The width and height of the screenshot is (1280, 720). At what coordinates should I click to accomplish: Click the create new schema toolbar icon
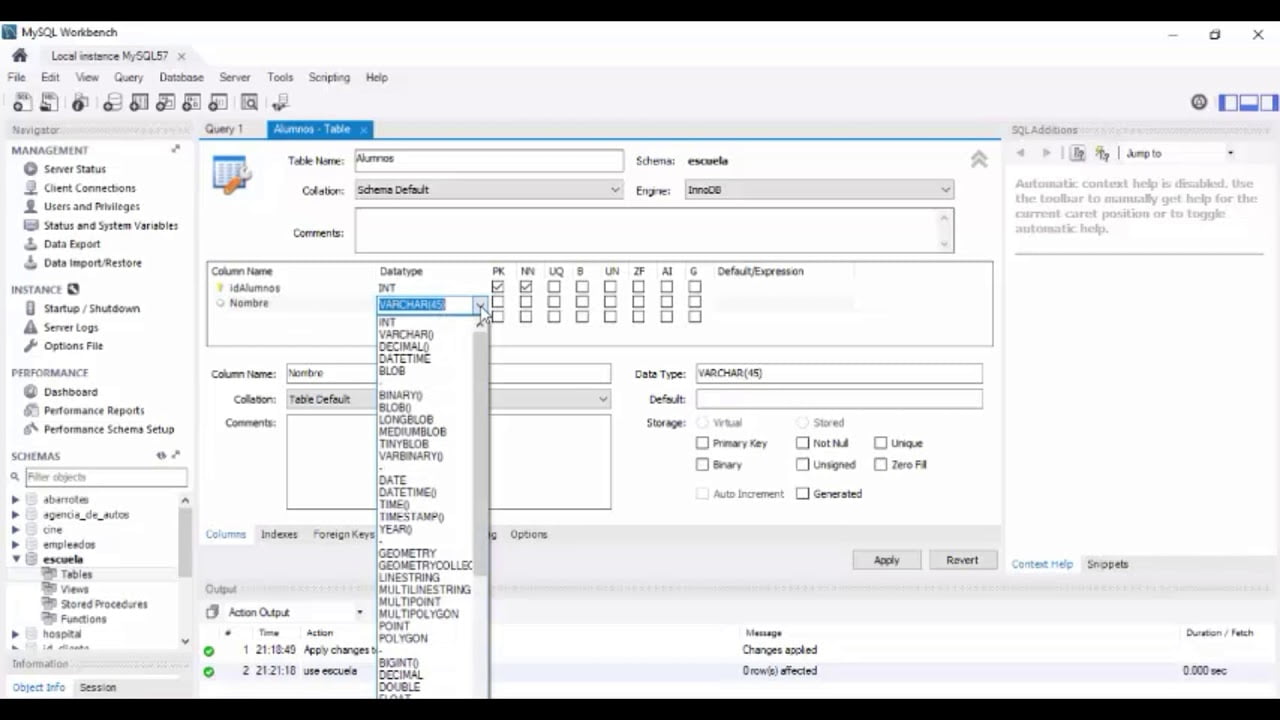(x=112, y=102)
